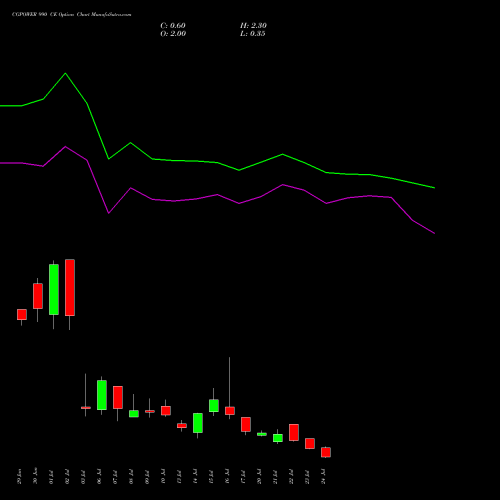
Task: Click the 29 Jun date label
Action: coord(19,476)
